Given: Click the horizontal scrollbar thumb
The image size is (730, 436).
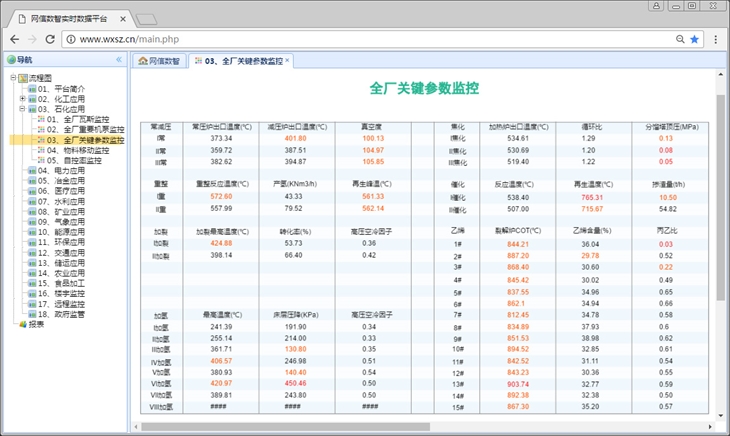Looking at the screenshot, I should [285, 427].
